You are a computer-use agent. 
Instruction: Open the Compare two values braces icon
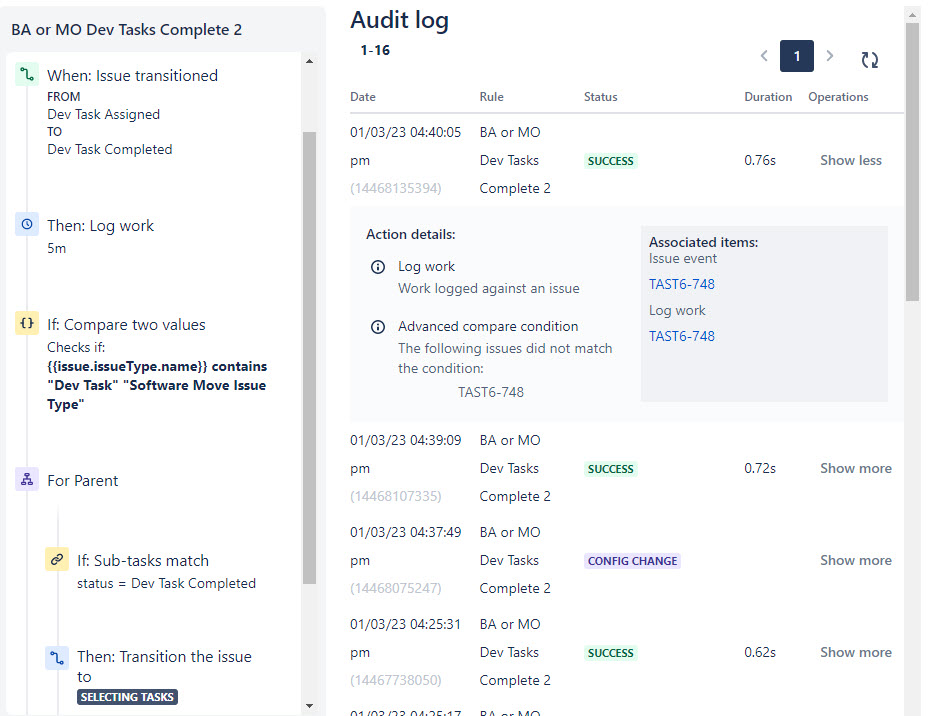(x=27, y=324)
